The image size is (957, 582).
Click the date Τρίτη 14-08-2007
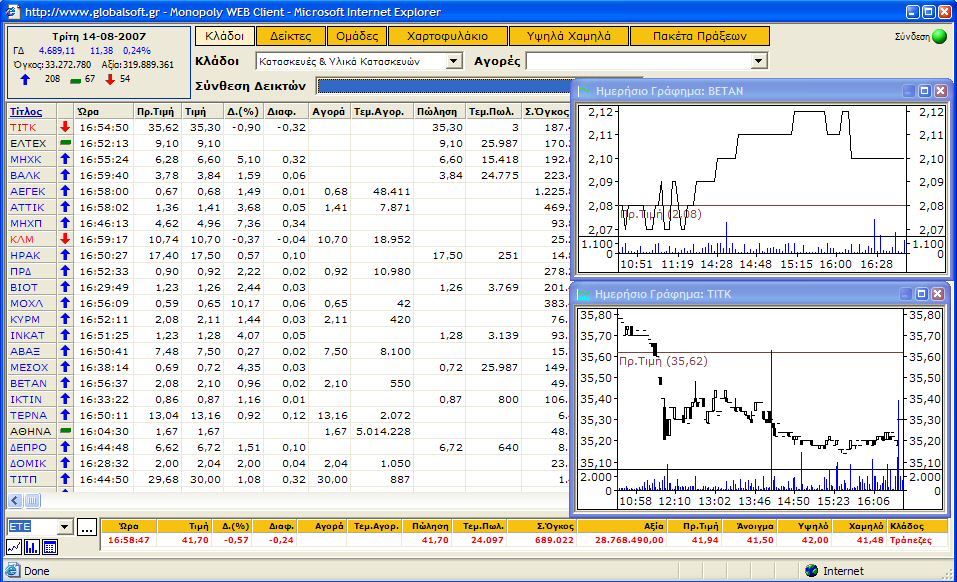pos(99,37)
